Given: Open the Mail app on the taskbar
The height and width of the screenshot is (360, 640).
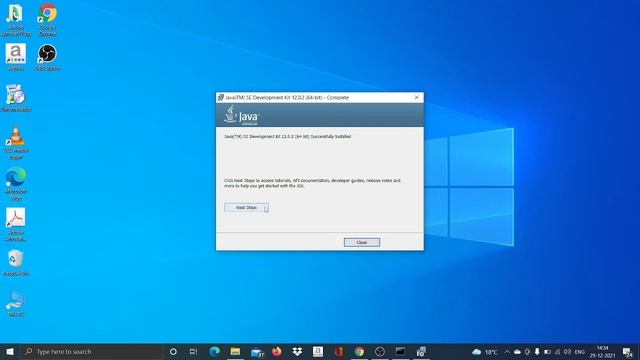Looking at the screenshot, I should 257,351.
